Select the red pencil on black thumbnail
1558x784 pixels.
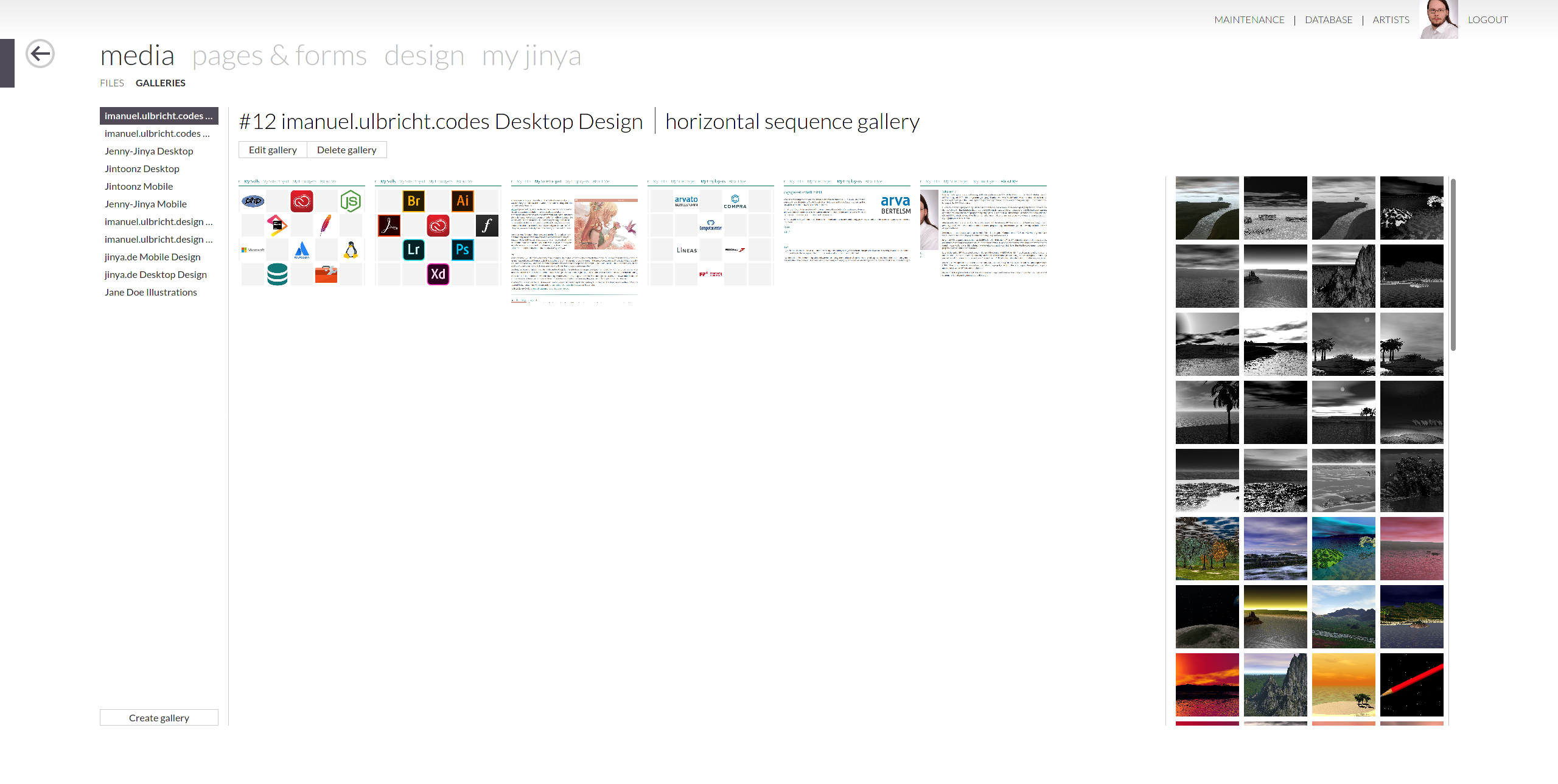pyautogui.click(x=1411, y=684)
